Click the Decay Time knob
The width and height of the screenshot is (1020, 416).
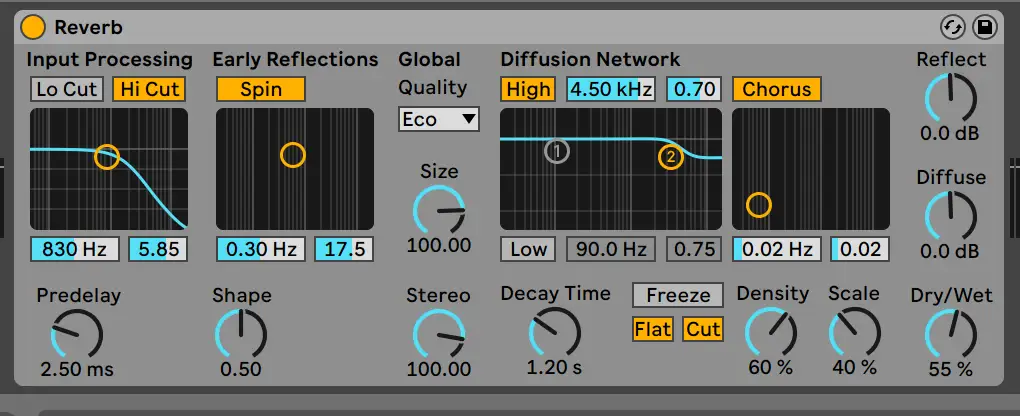[554, 331]
